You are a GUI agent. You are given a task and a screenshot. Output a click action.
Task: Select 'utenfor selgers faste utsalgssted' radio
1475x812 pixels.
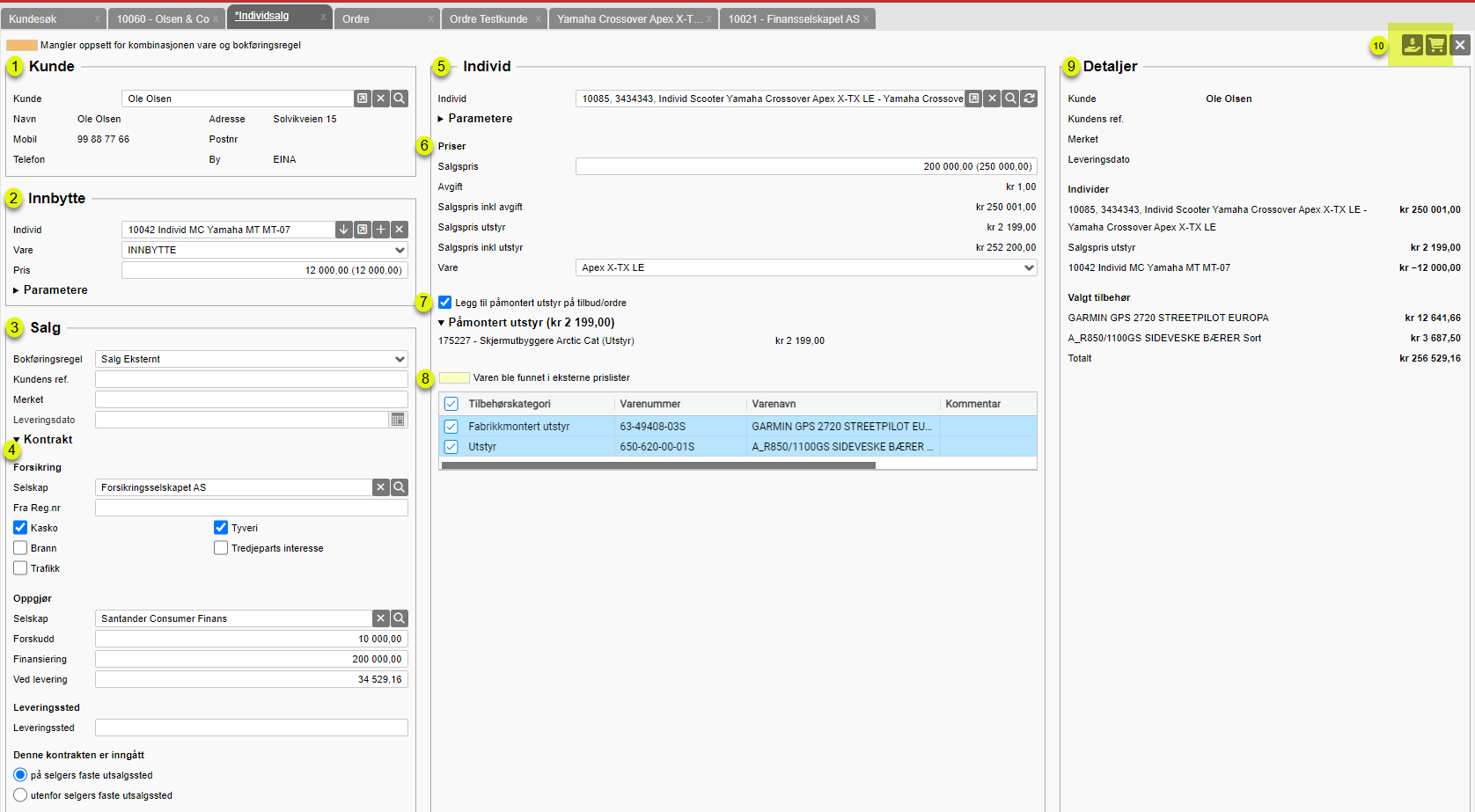(20, 795)
